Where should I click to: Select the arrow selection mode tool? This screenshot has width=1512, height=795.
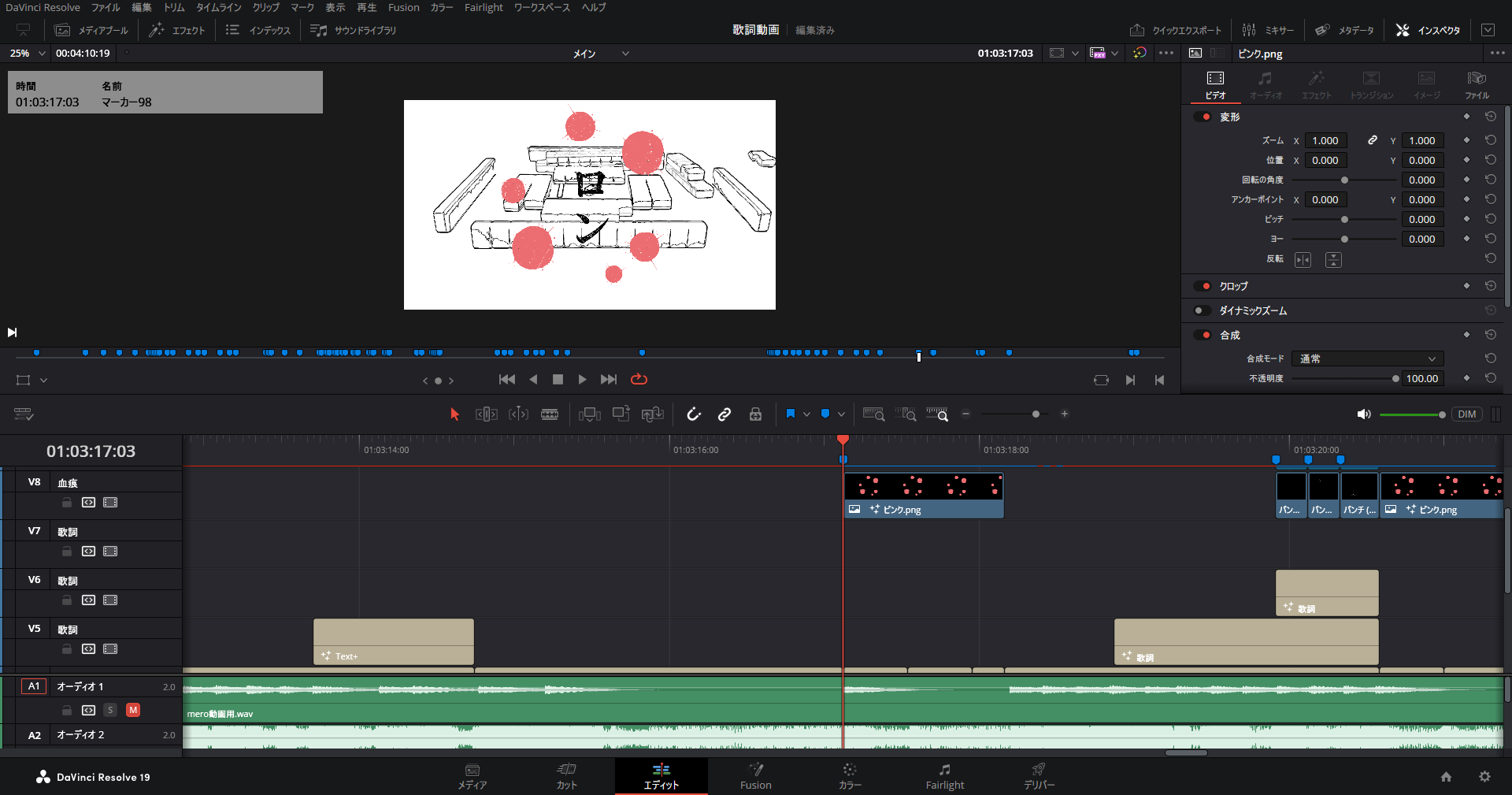click(x=454, y=414)
